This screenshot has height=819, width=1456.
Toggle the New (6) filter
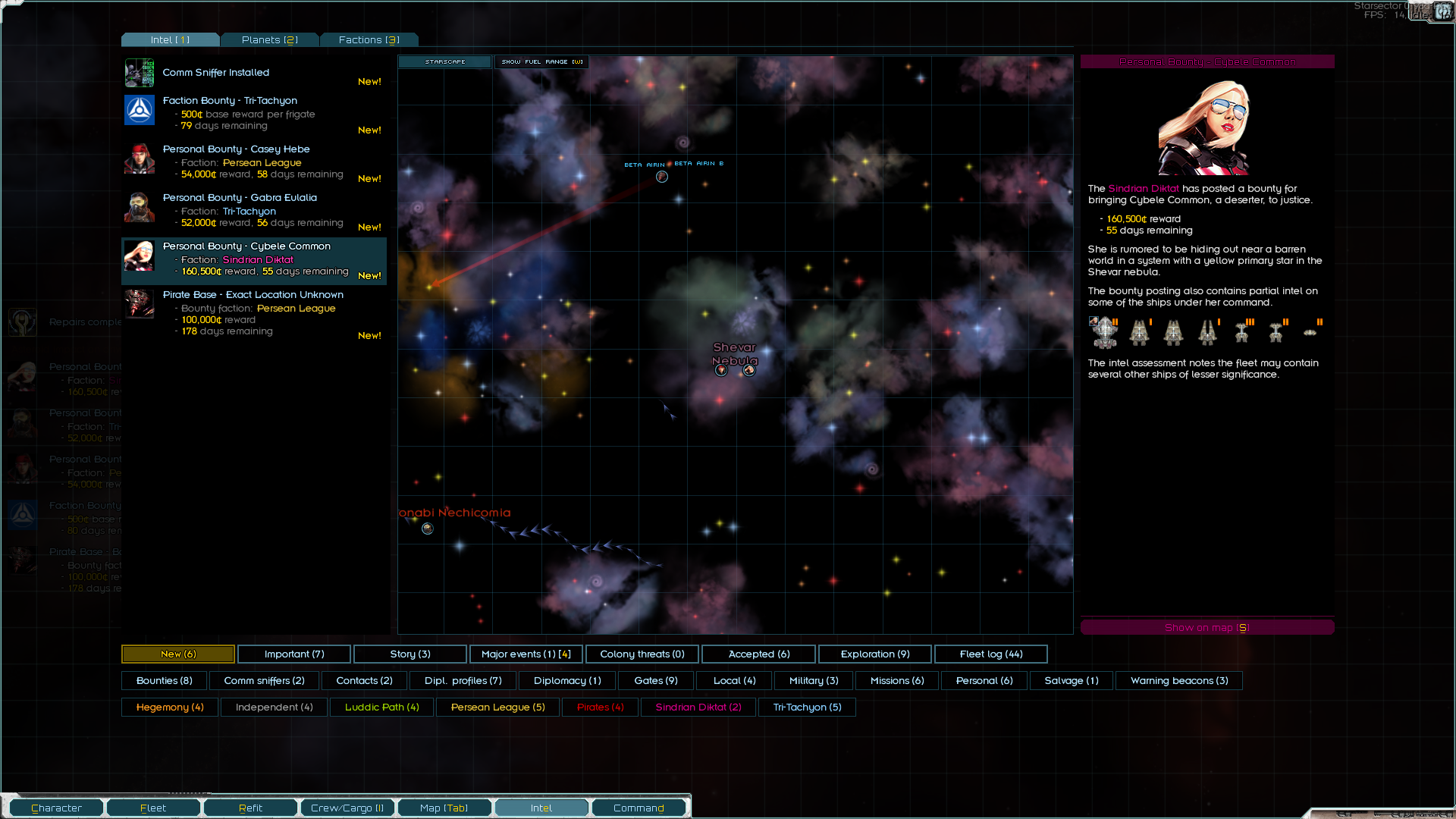point(178,654)
